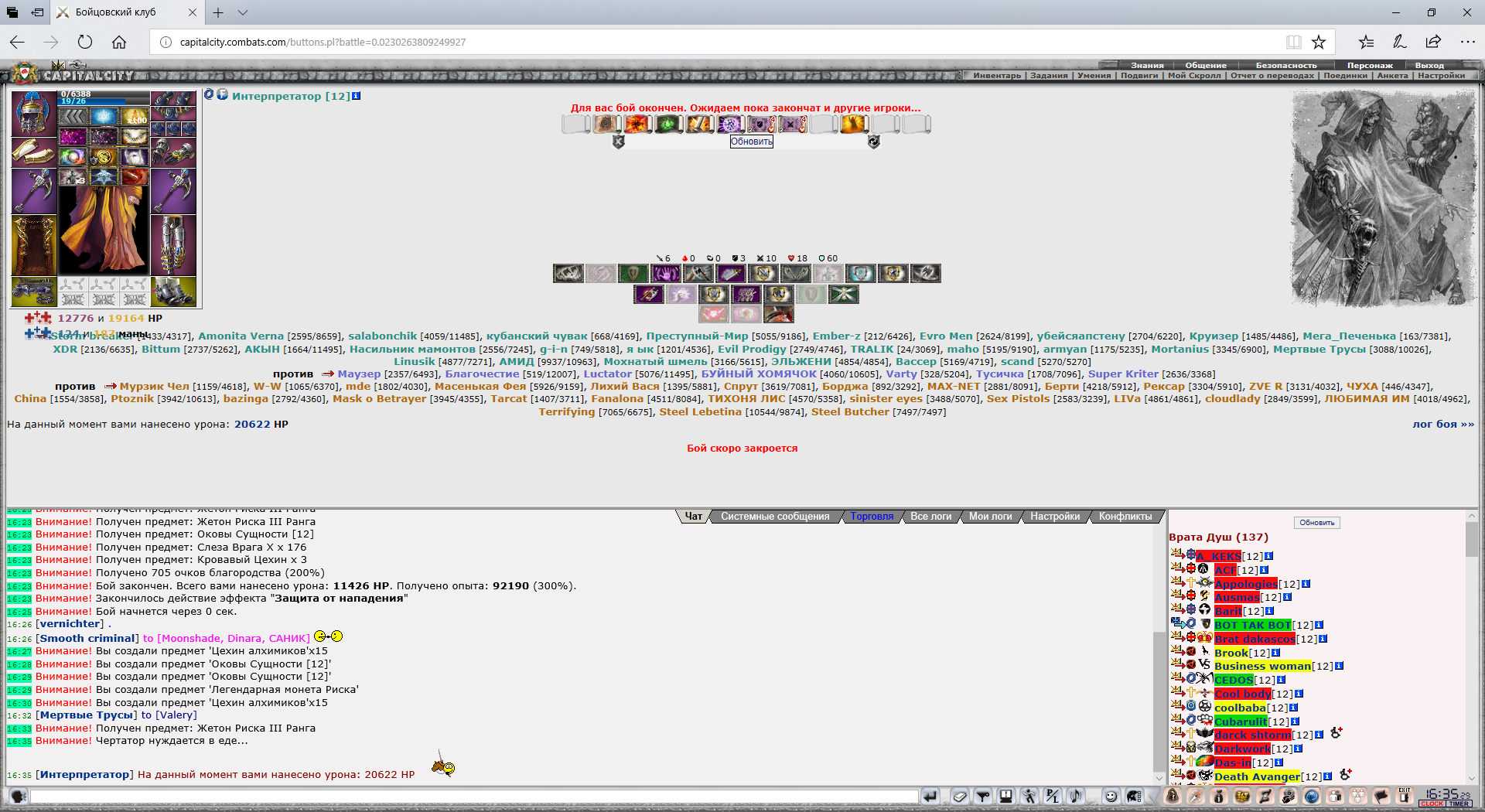Click the chat message input field

474,797
